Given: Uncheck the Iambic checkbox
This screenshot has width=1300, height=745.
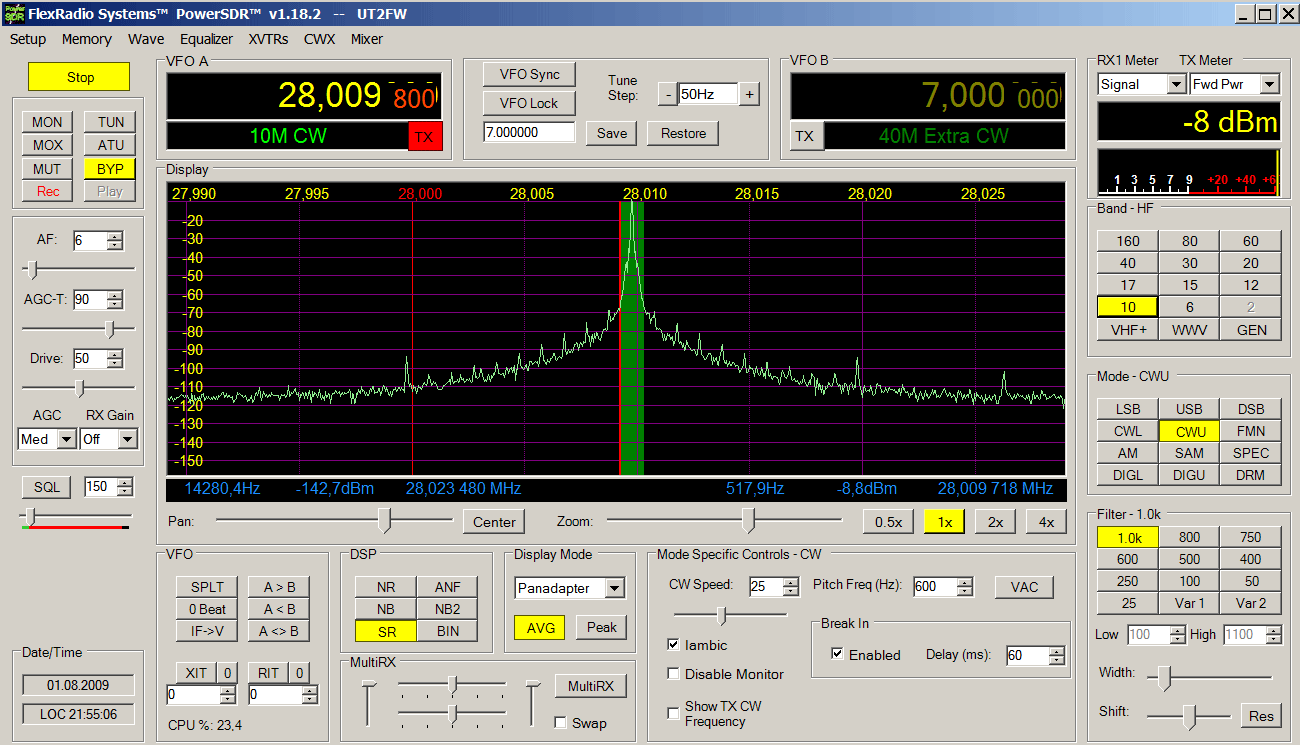Looking at the screenshot, I should tap(674, 645).
